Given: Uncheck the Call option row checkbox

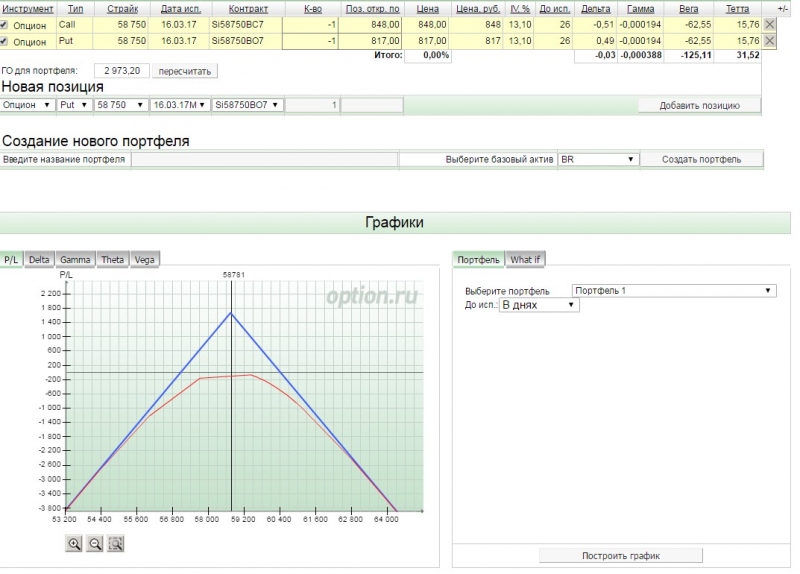Looking at the screenshot, I should pos(5,24).
